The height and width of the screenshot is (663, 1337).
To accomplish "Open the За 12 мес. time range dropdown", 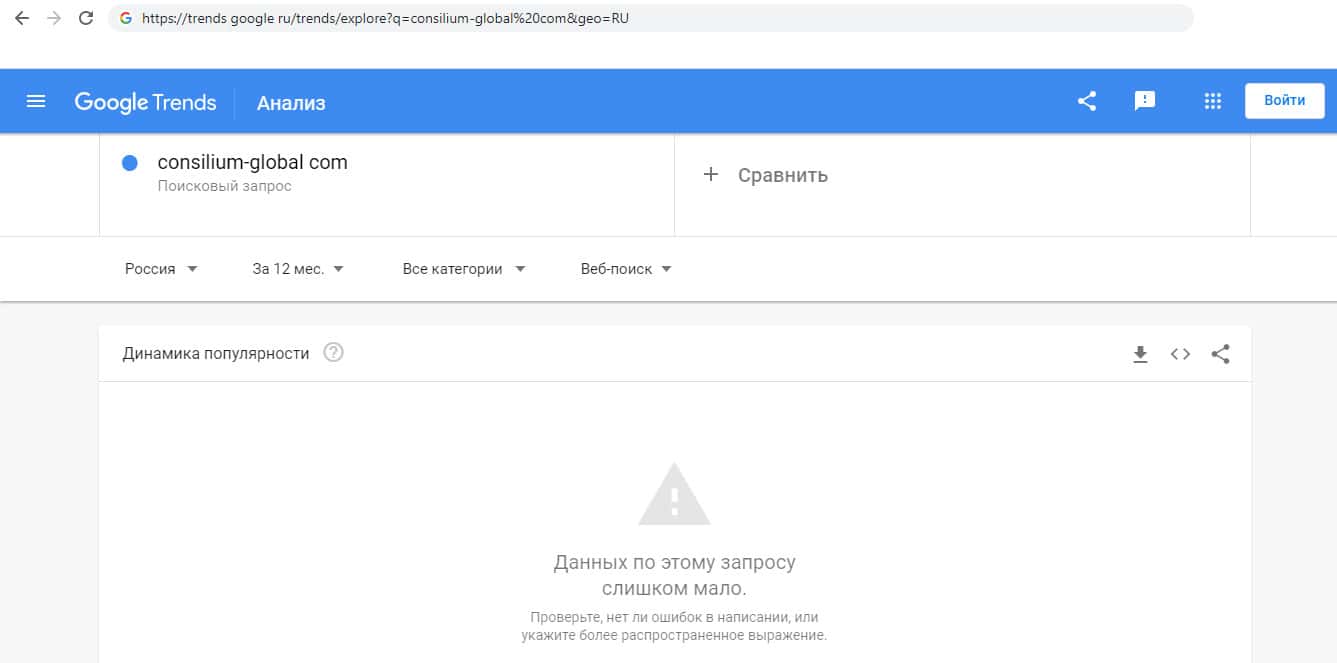I will (298, 269).
